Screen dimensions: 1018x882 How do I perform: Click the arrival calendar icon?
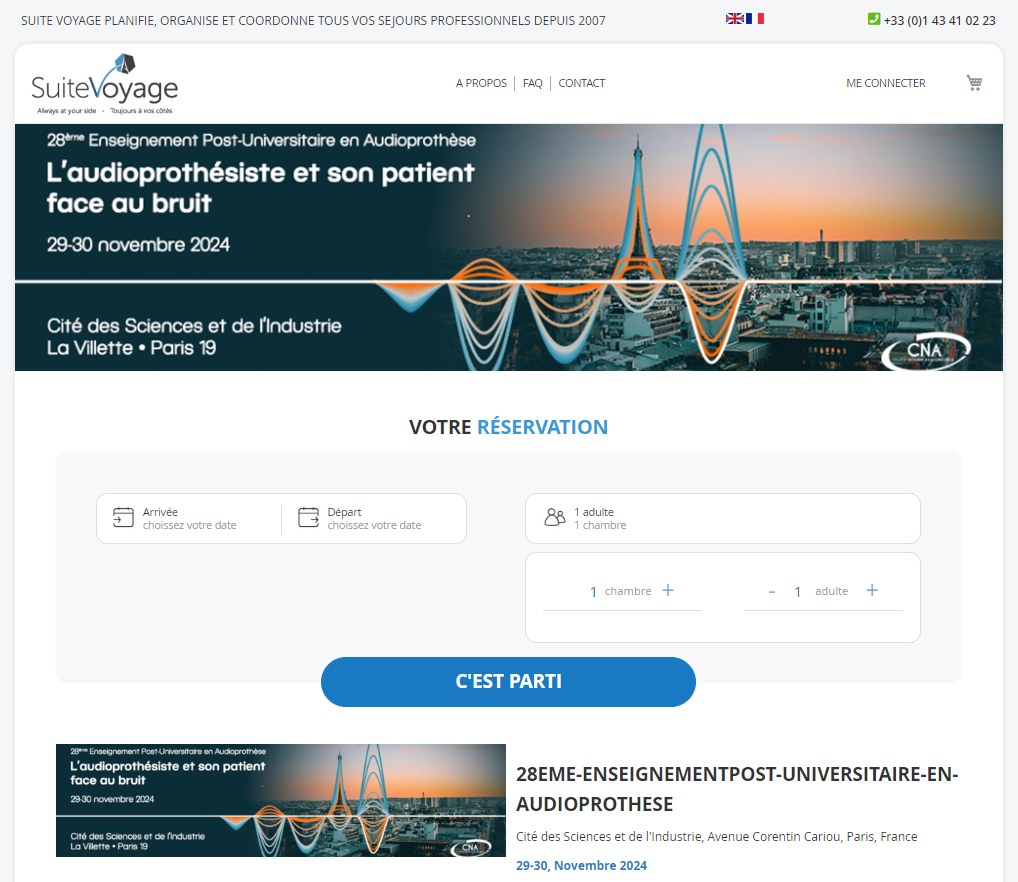point(123,517)
